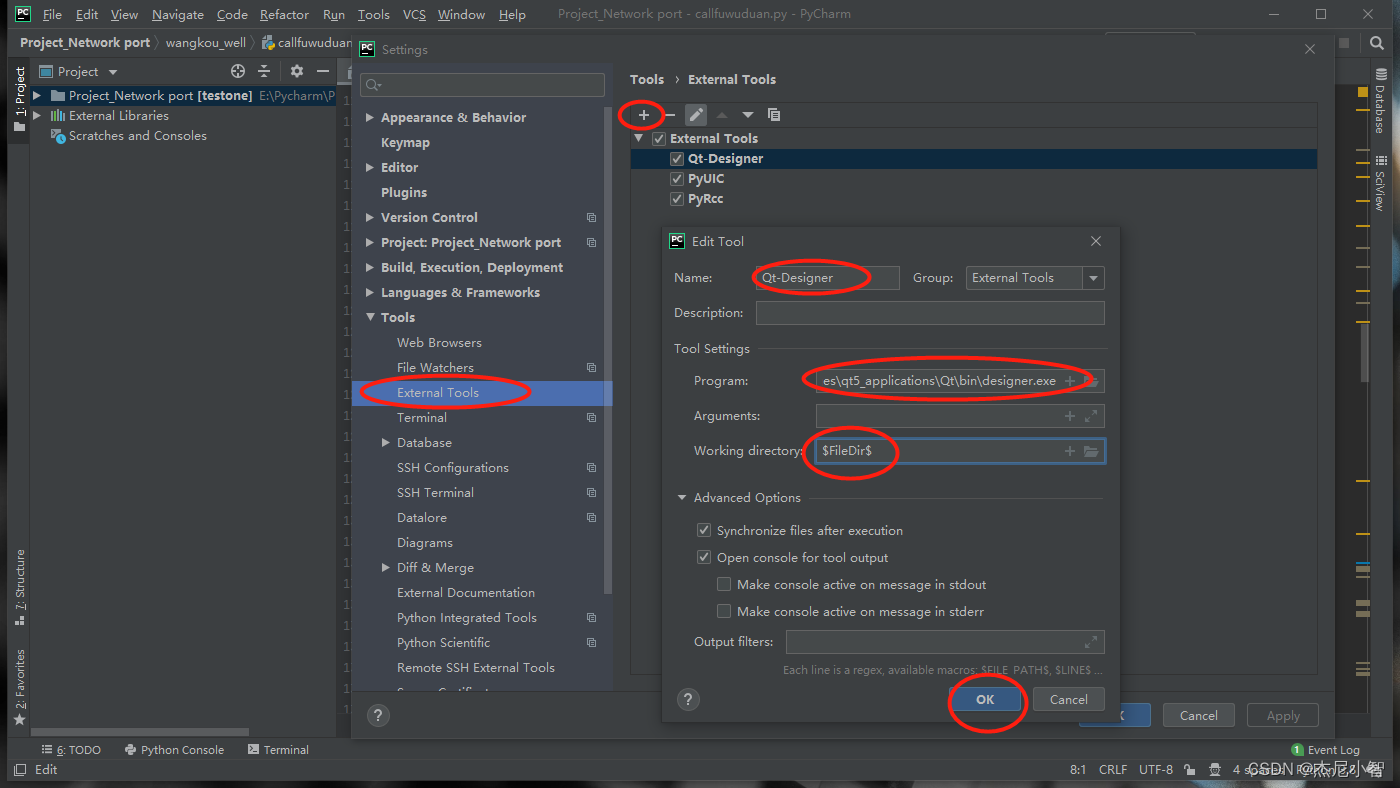Expand Output filters field icon
The height and width of the screenshot is (788, 1400).
[x=1091, y=642]
